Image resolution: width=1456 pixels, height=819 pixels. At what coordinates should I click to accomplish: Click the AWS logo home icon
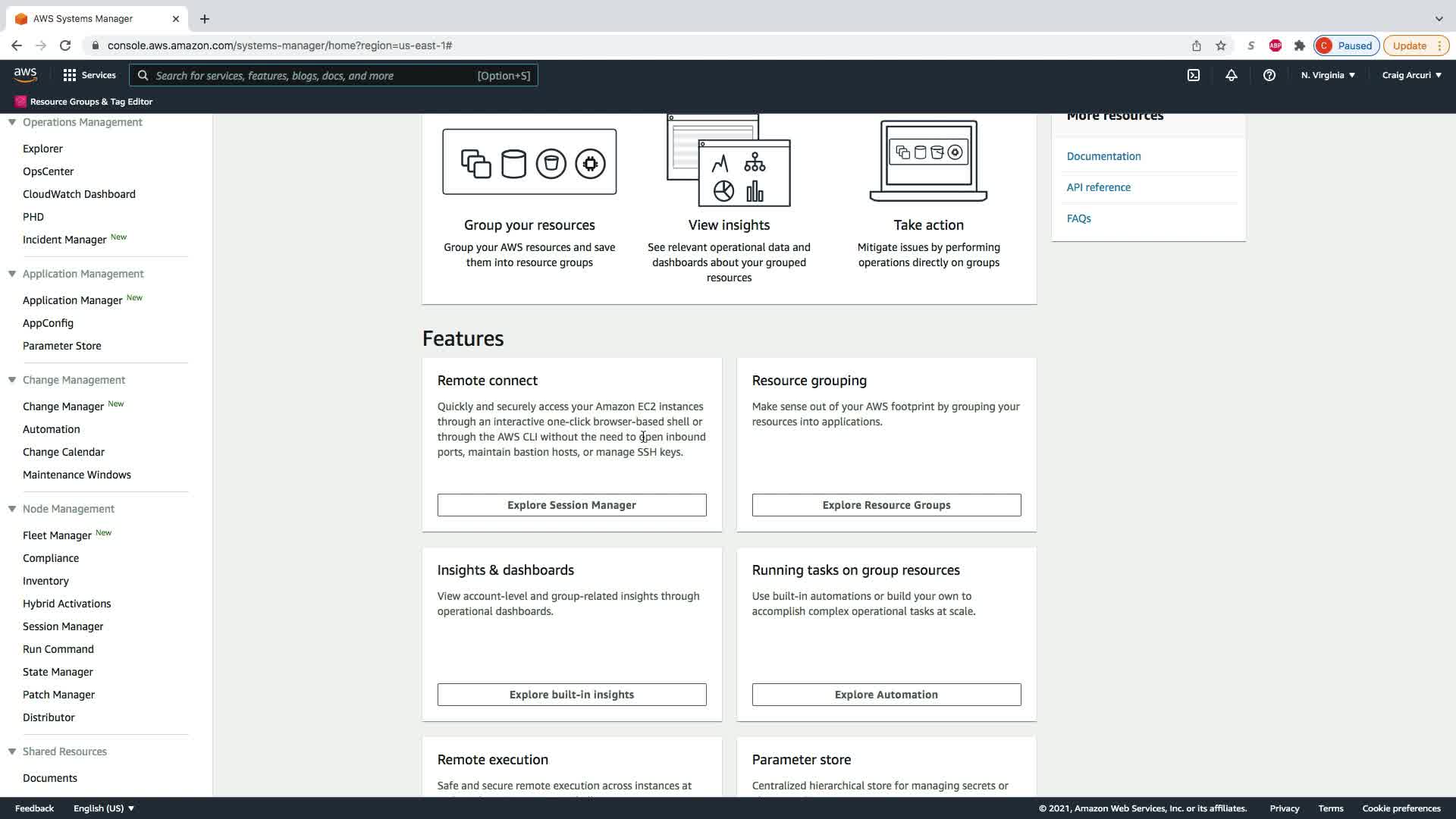[x=25, y=74]
